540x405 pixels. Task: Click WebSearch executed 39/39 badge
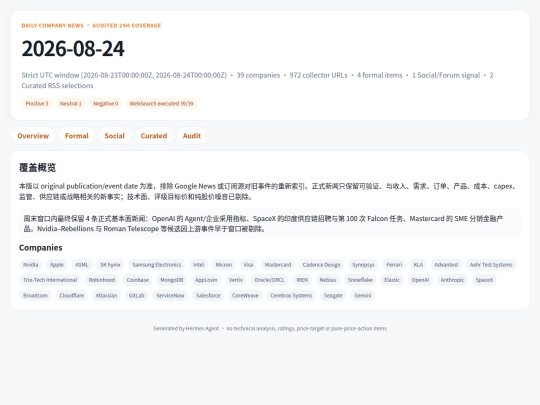click(x=161, y=104)
